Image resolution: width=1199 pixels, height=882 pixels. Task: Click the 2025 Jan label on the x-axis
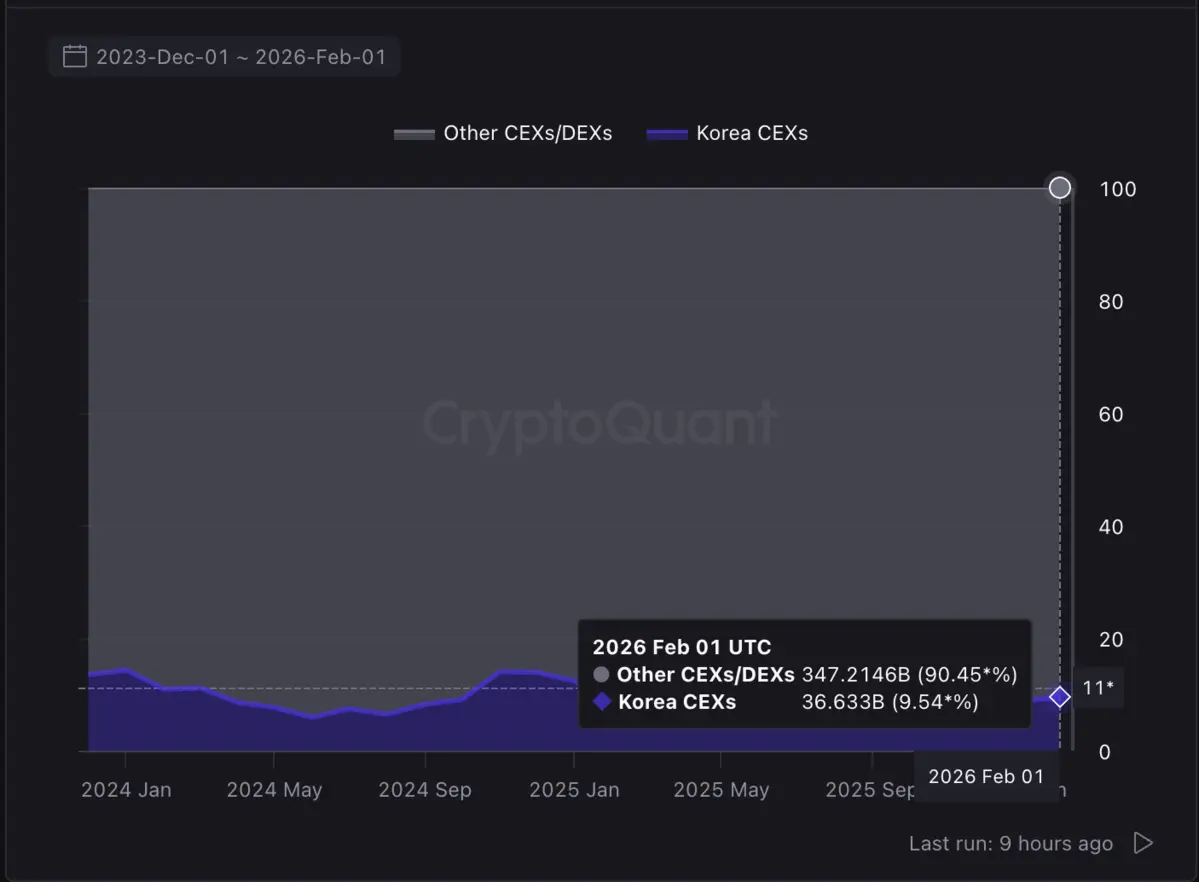click(573, 789)
